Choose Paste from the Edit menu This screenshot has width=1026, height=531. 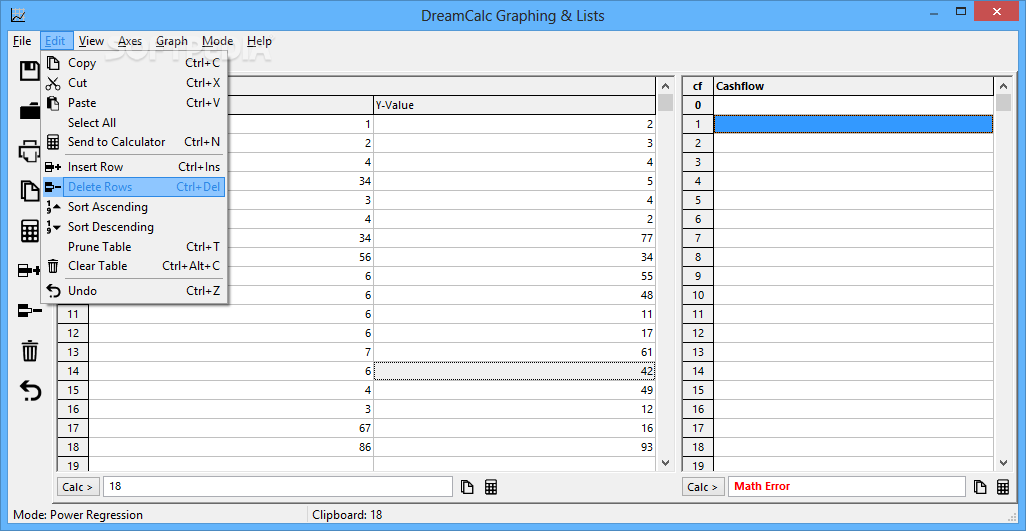pos(135,103)
